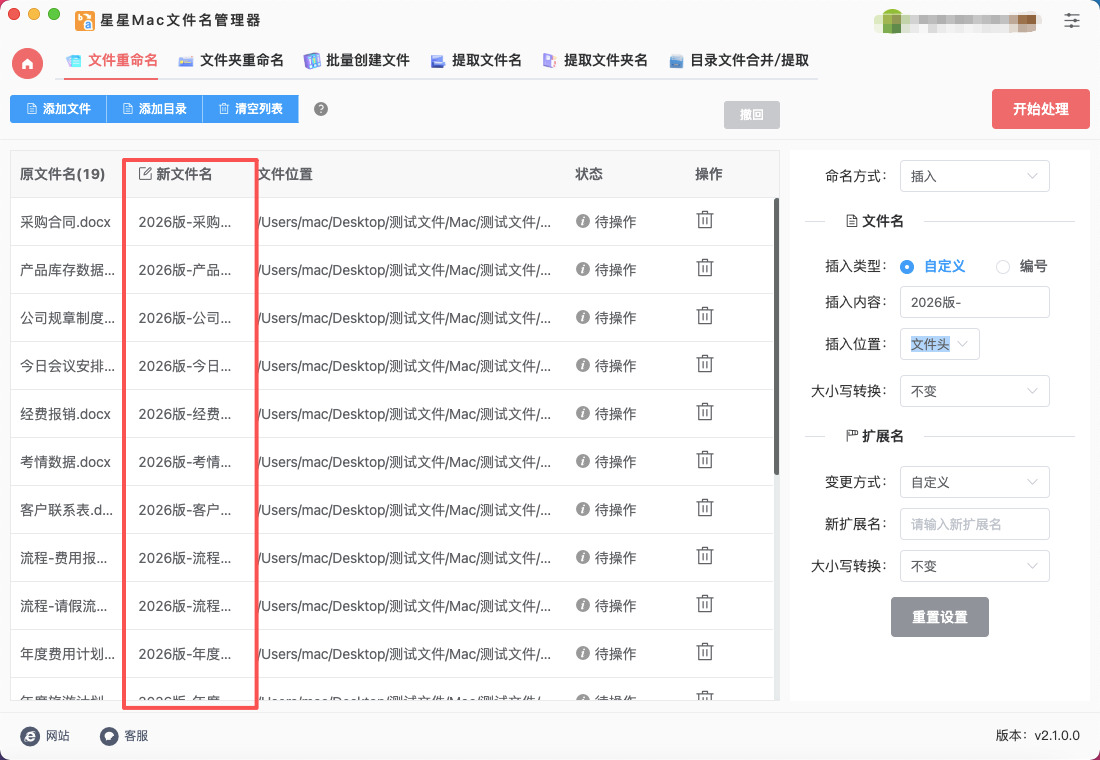Viewport: 1100px width, 760px height.
Task: Open the 变更方式 dropdown showing 自定义
Action: pos(974,482)
